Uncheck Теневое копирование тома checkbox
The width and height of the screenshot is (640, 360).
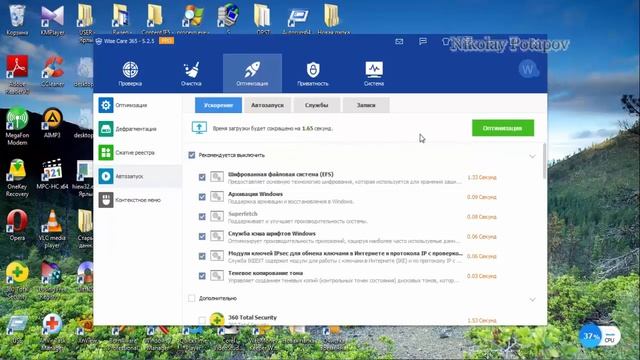tap(202, 276)
